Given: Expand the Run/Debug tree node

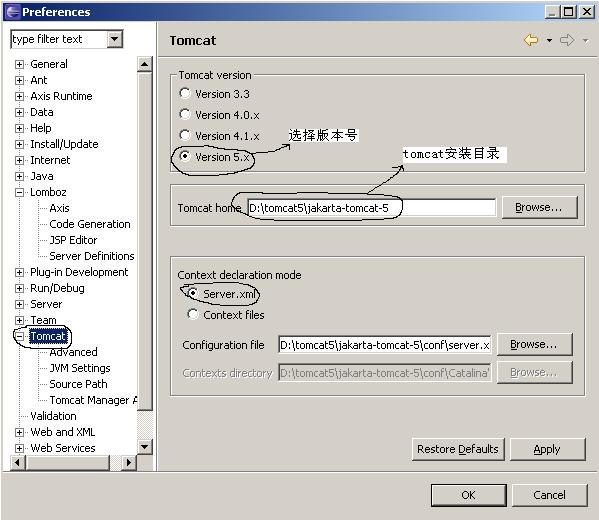Looking at the screenshot, I should point(19,288).
